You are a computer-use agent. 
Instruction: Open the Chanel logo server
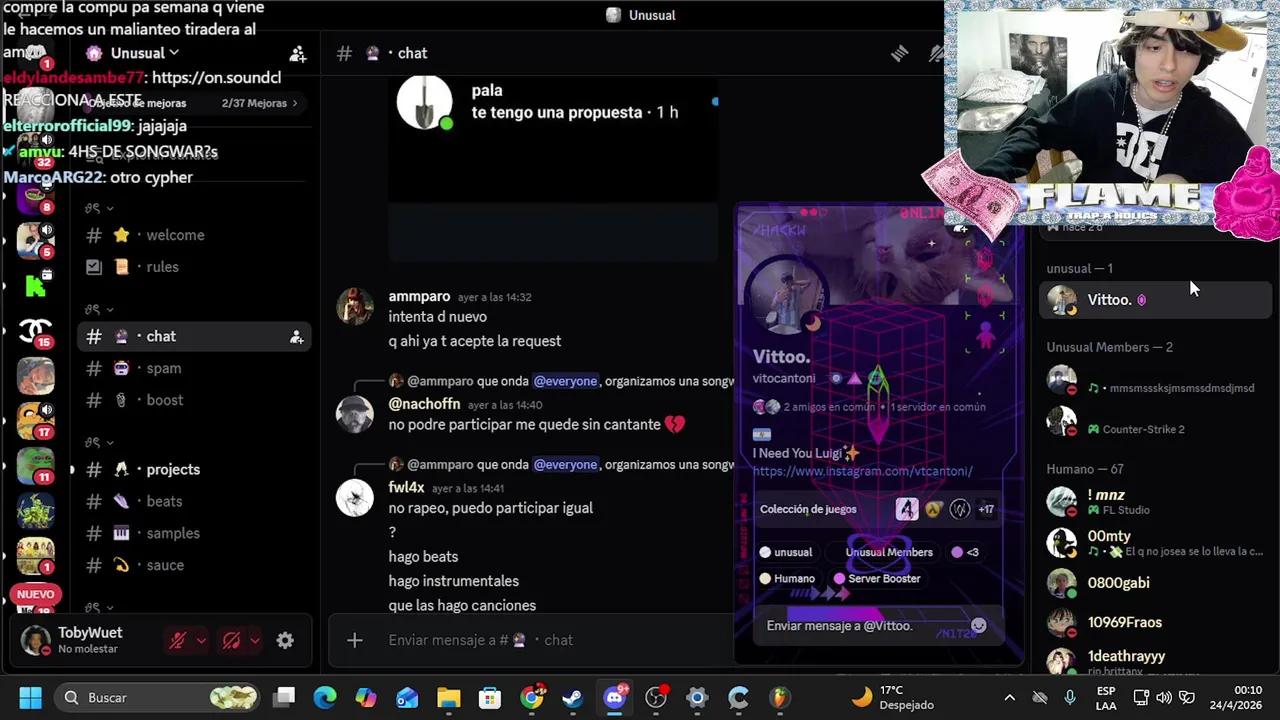point(35,330)
